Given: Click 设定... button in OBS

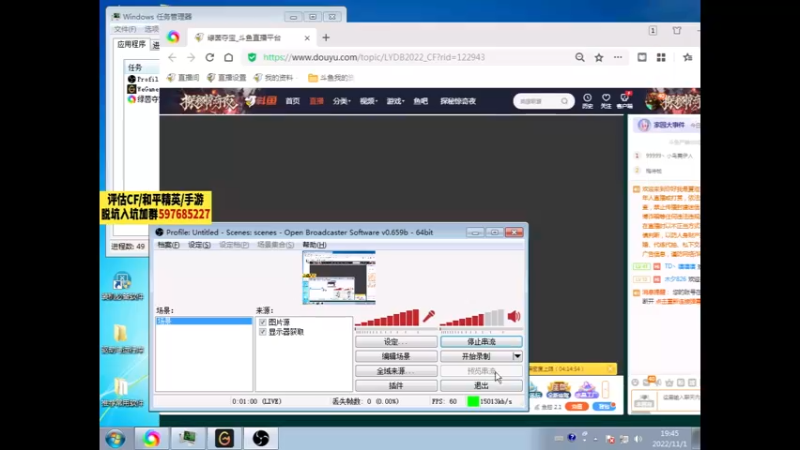Looking at the screenshot, I should pyautogui.click(x=396, y=342).
